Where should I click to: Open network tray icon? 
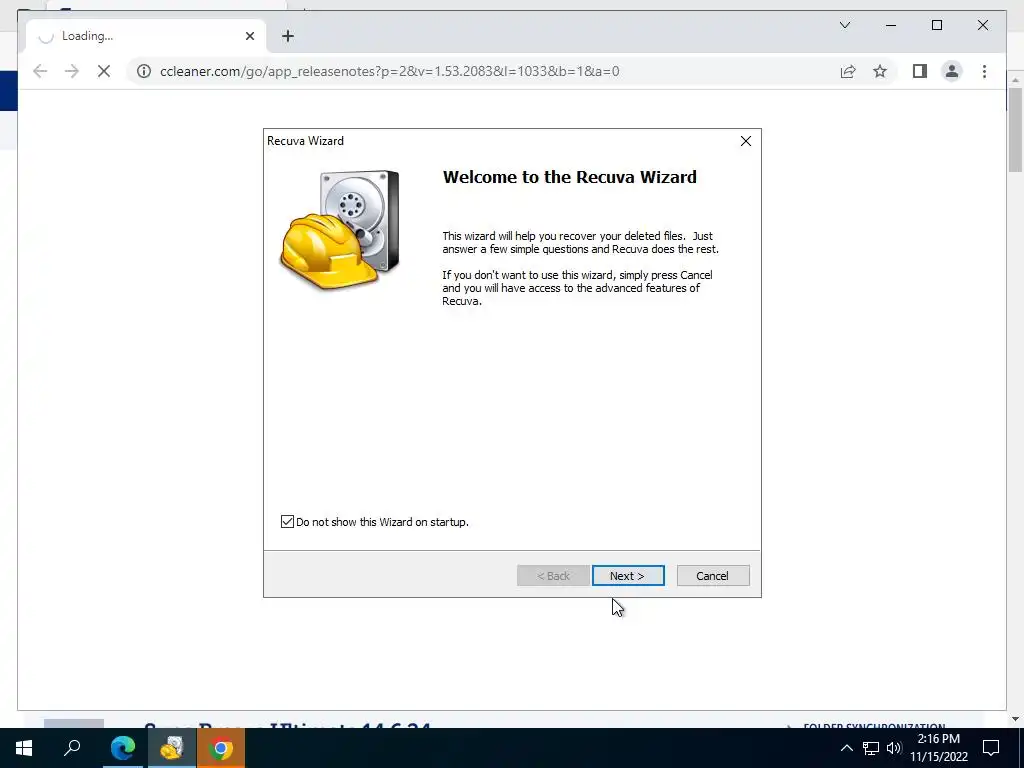(x=871, y=748)
